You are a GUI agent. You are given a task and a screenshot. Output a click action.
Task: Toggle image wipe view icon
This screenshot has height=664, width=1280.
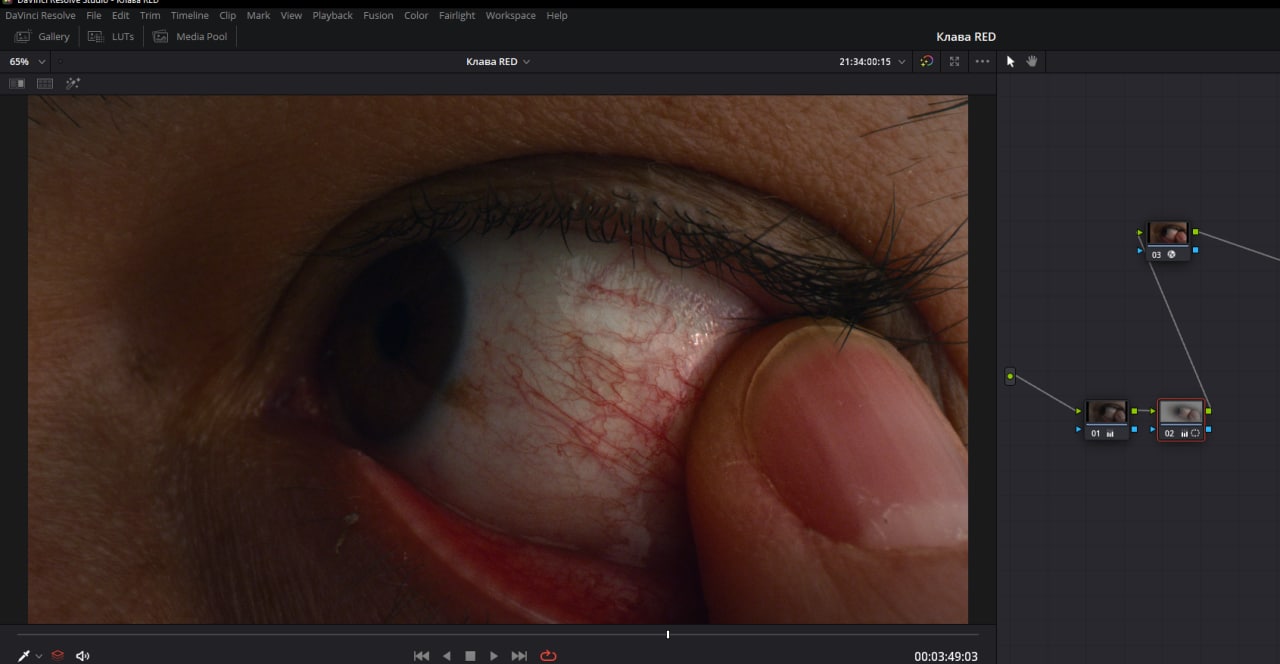(17, 83)
